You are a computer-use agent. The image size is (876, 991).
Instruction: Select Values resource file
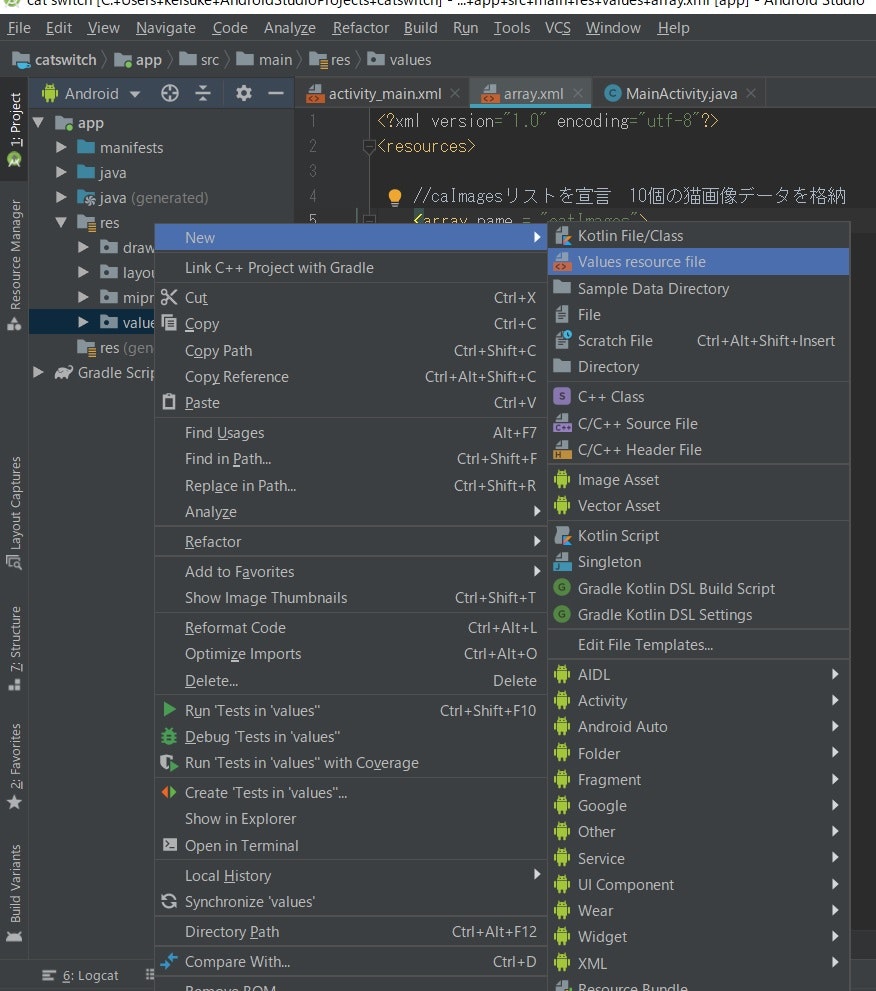[698, 262]
